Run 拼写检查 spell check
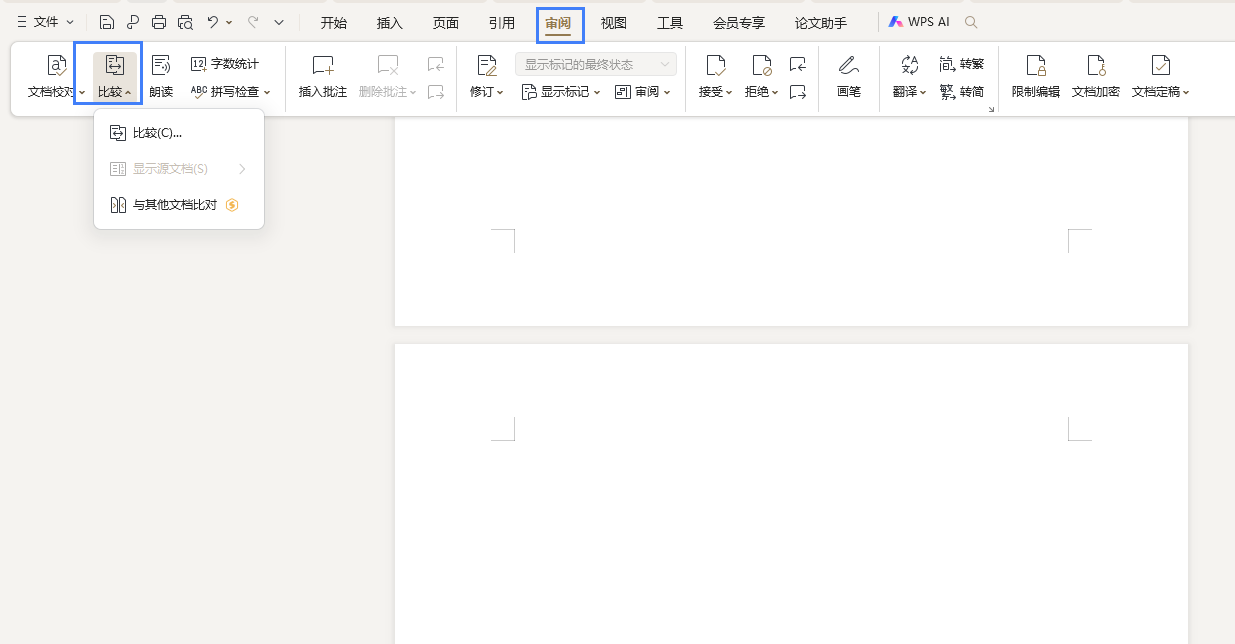 tap(224, 92)
